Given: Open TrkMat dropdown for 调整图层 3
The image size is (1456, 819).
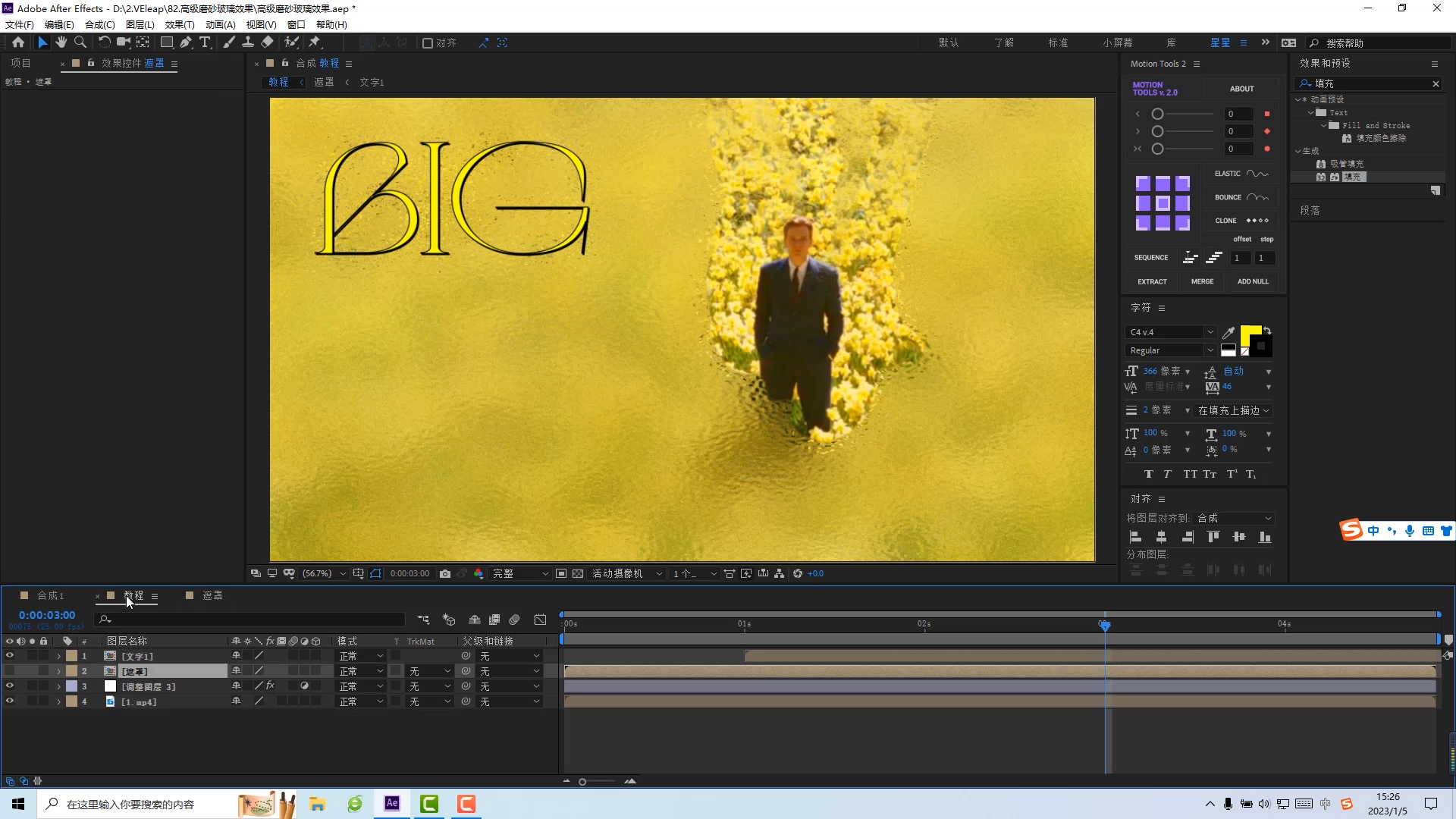Looking at the screenshot, I should click(429, 686).
